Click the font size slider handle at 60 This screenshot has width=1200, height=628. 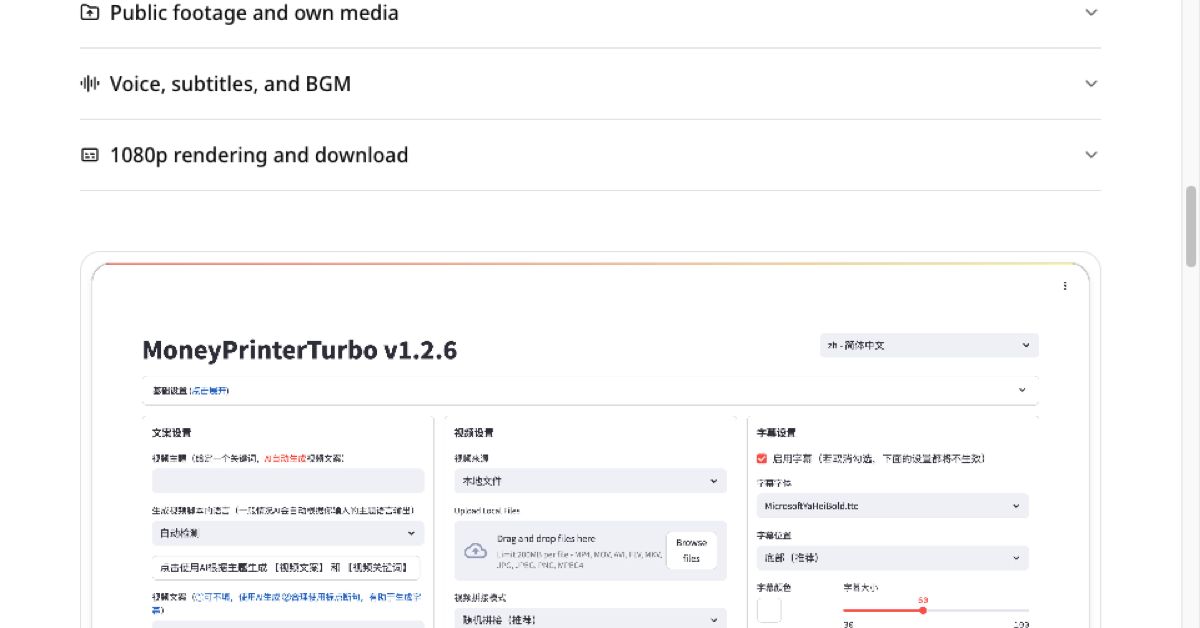pos(922,610)
